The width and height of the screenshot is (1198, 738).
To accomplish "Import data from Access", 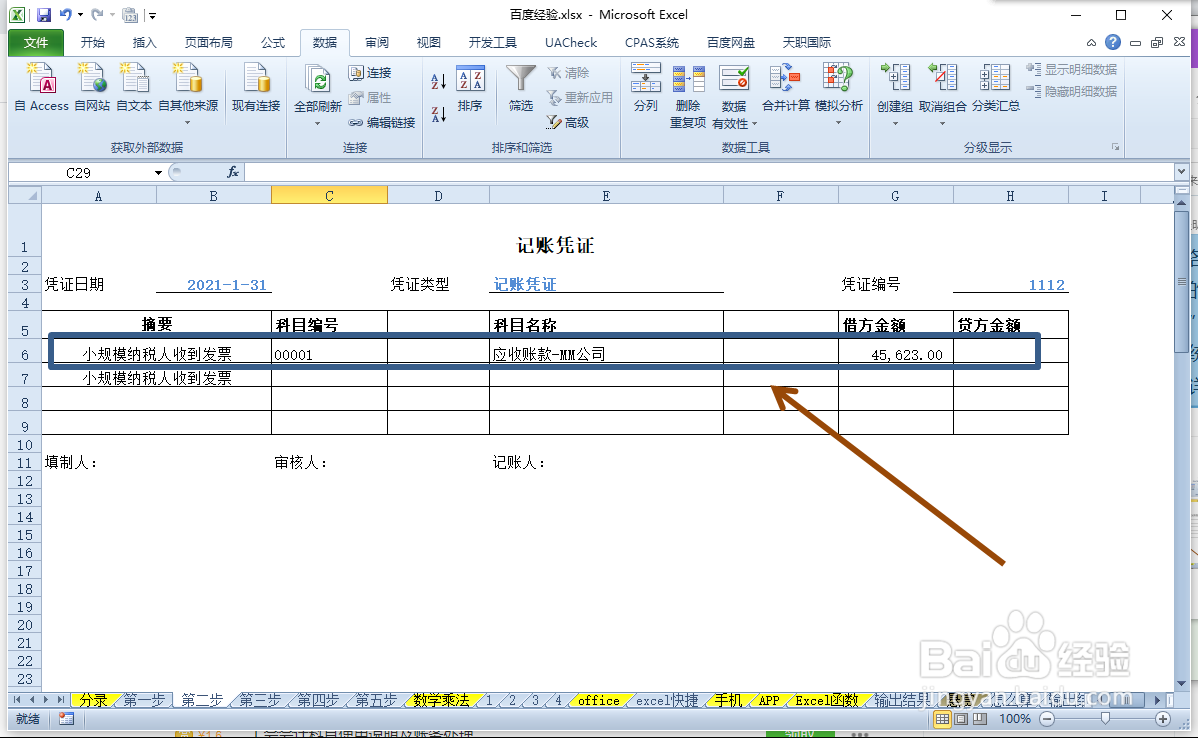I will [x=42, y=87].
